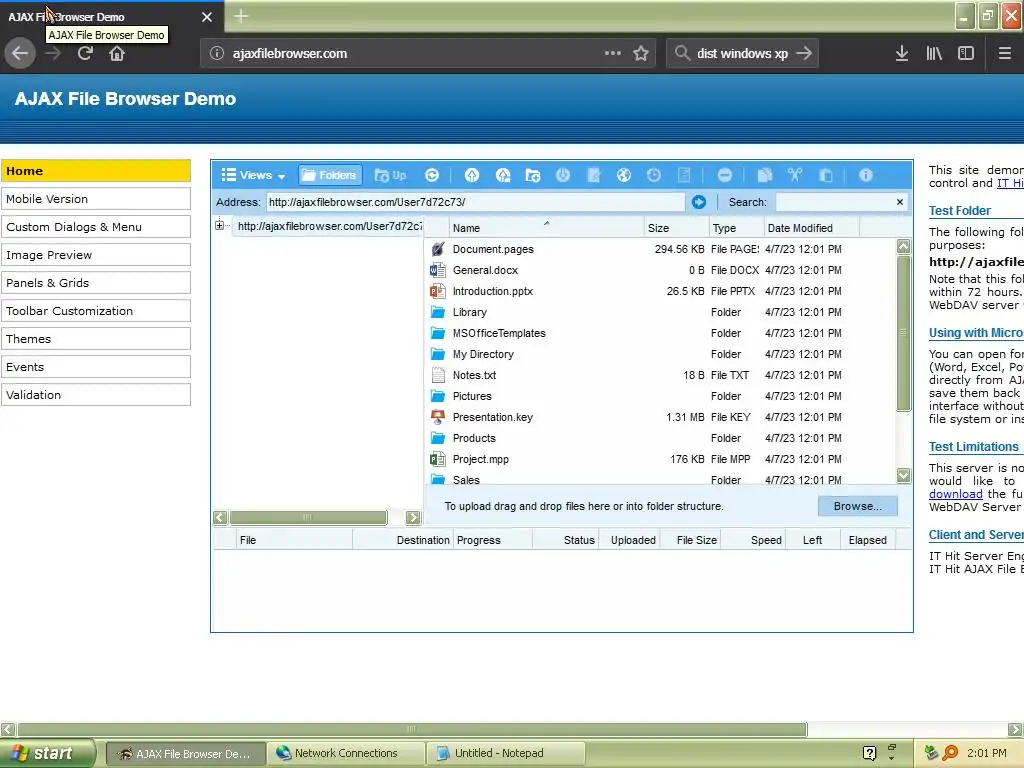This screenshot has width=1024, height=768.
Task: Switch to Untitled - Notepad taskbar item
Action: (x=505, y=753)
